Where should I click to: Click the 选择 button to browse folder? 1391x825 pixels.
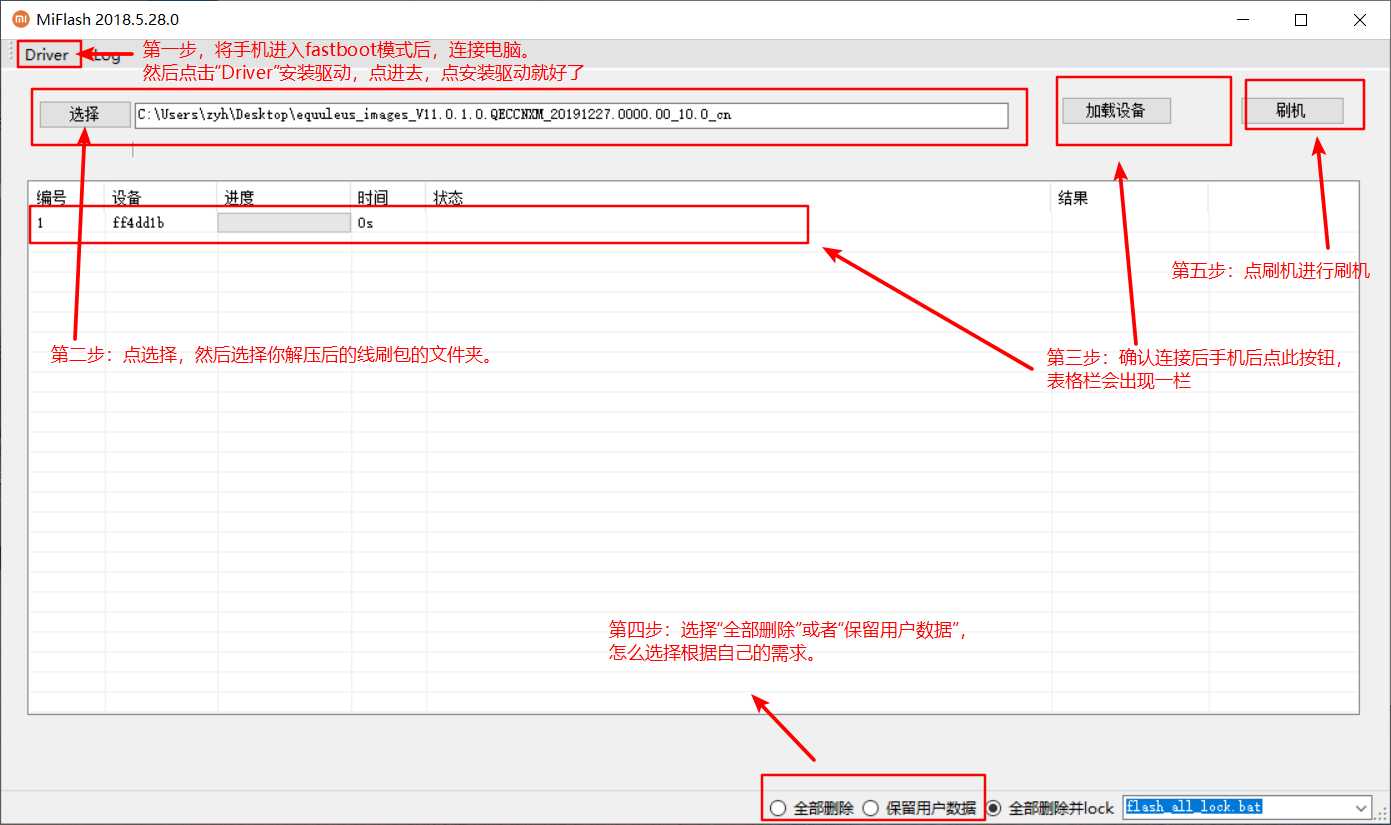click(x=84, y=114)
